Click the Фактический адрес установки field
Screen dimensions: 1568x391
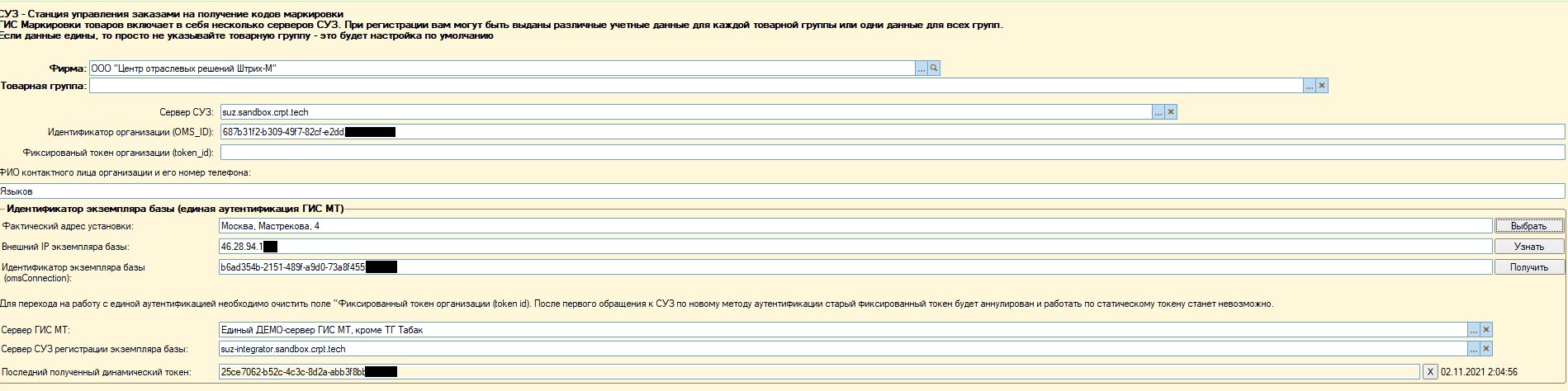point(855,226)
